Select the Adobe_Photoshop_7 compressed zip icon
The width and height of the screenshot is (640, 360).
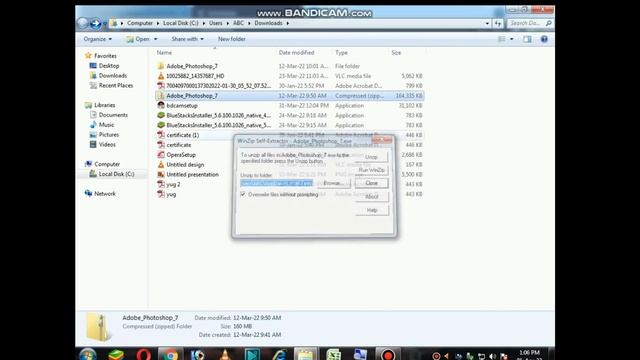161,96
